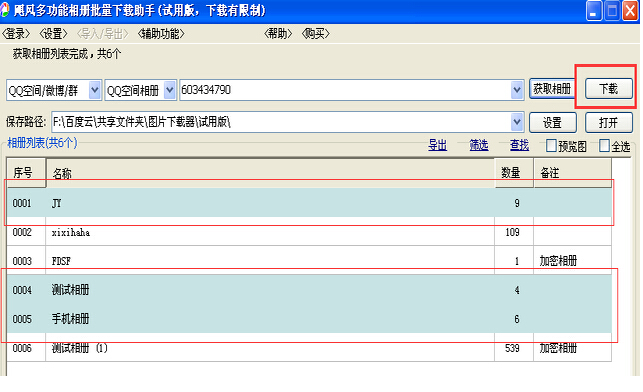
Task: Click the 获取相册 button
Action: [552, 89]
